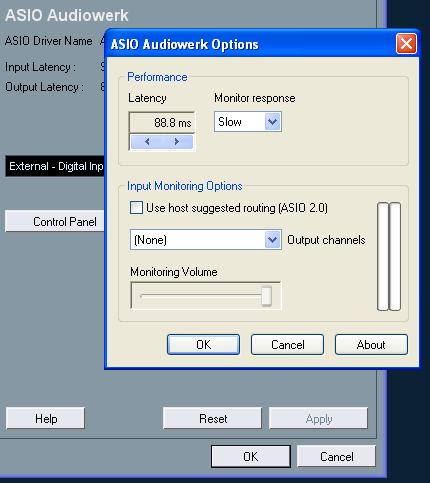
Task: Click the Control Panel button
Action: [55, 221]
